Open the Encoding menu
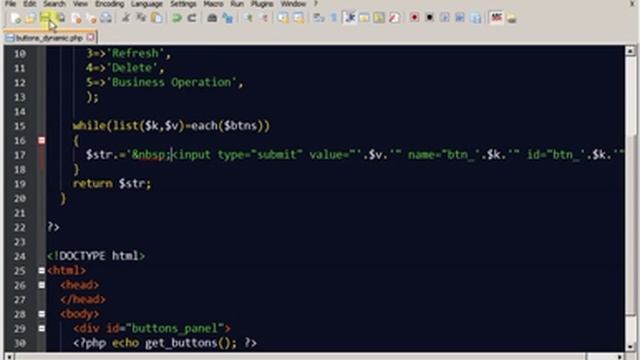This screenshot has width=640, height=360. pyautogui.click(x=109, y=4)
